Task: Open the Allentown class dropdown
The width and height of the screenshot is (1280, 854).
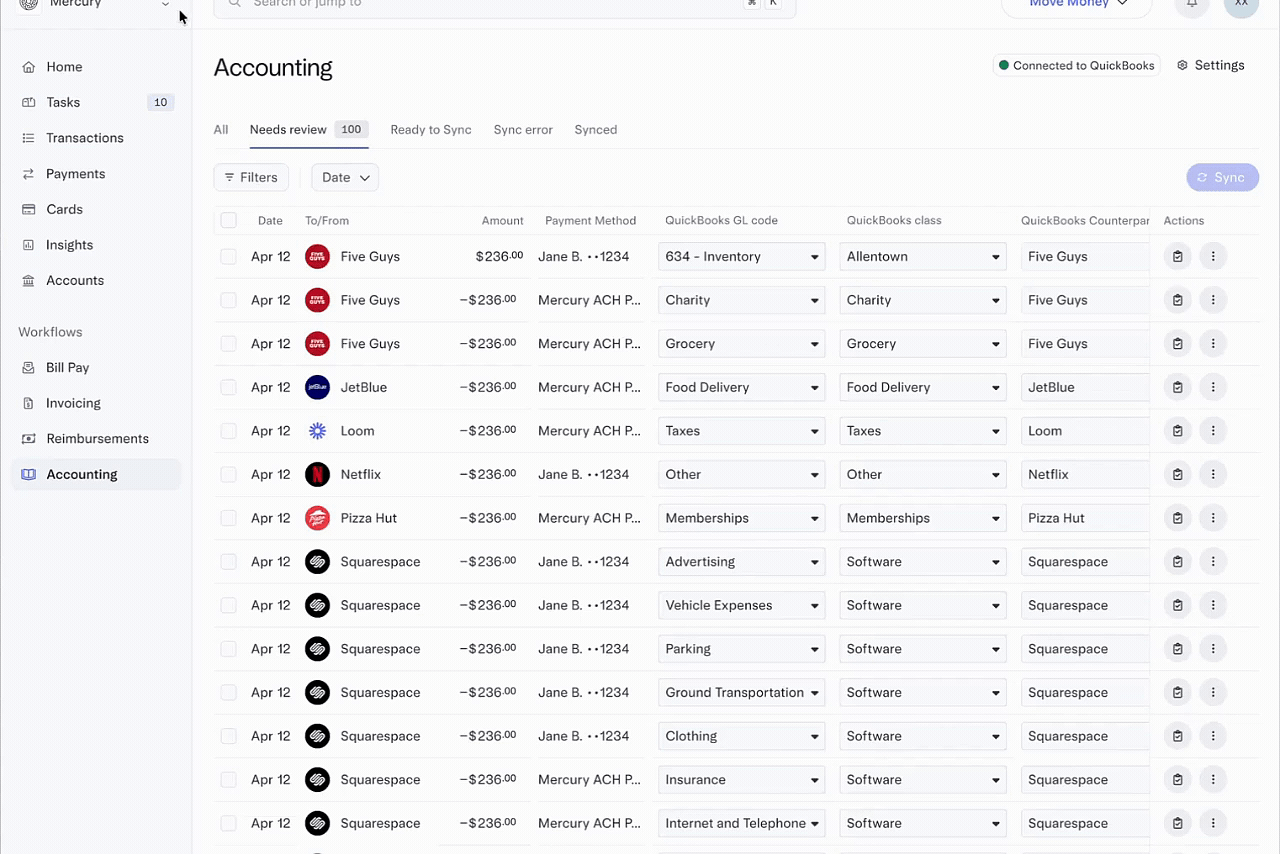Action: tap(923, 257)
